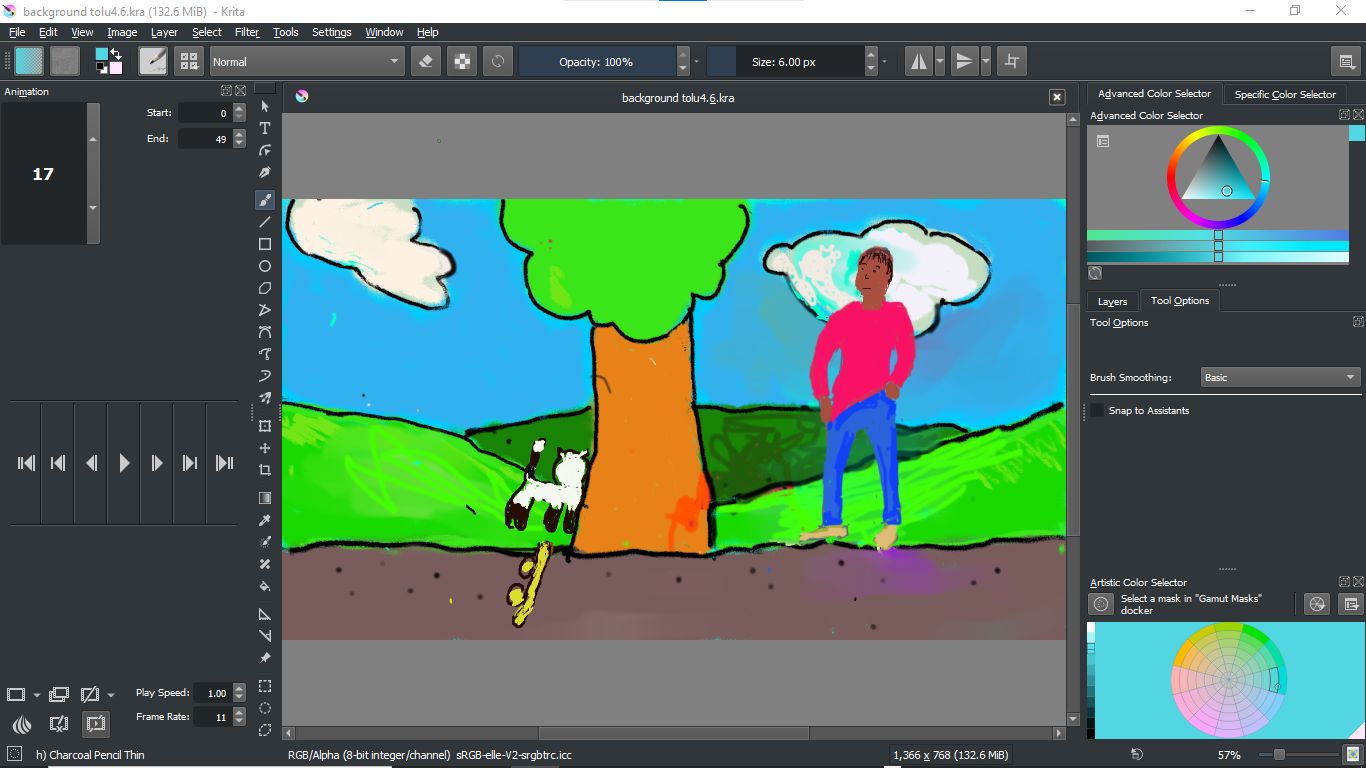Image resolution: width=1366 pixels, height=768 pixels.
Task: Click the Frame Rate input field
Action: 212,717
